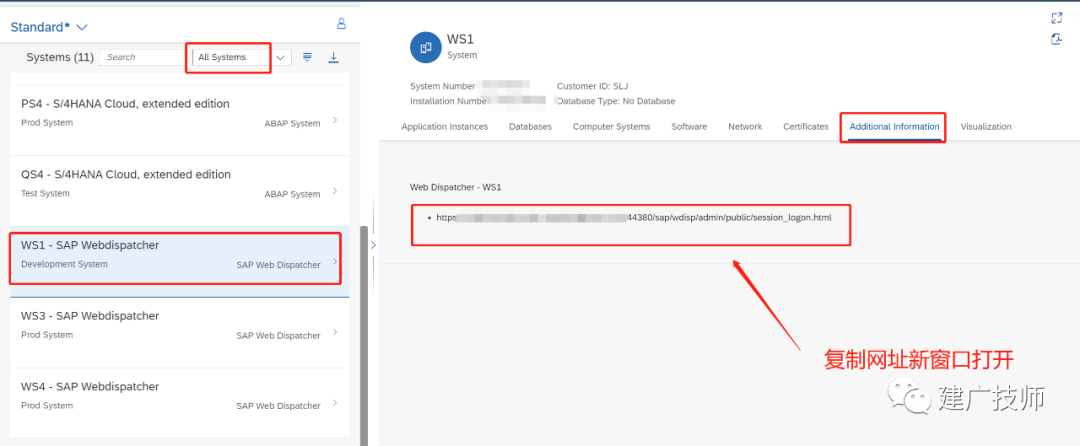The image size is (1080, 446).
Task: Open the PS4 row chevron
Action: click(x=335, y=120)
